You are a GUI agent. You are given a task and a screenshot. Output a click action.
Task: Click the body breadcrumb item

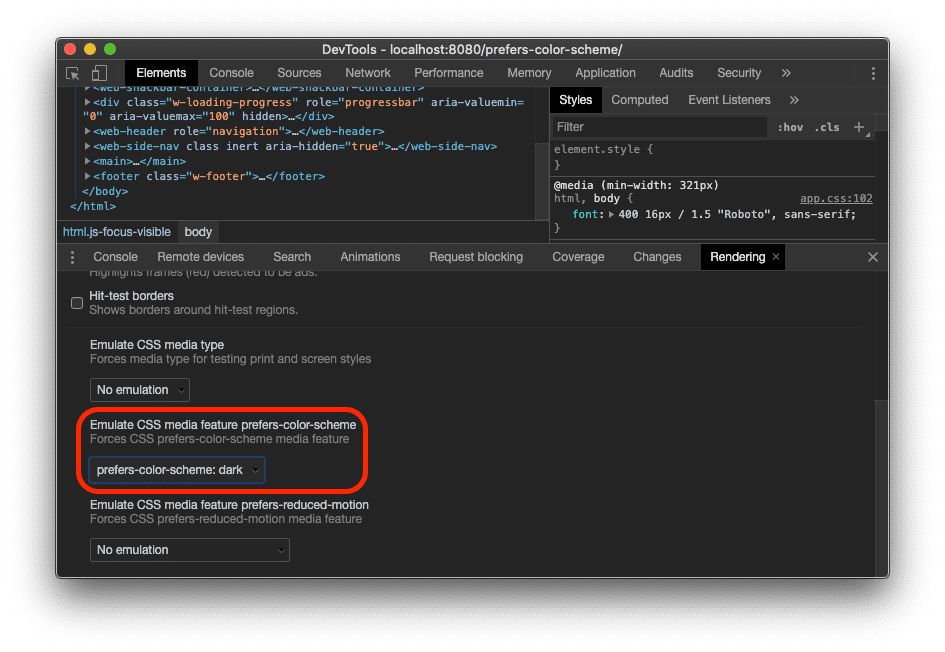197,231
